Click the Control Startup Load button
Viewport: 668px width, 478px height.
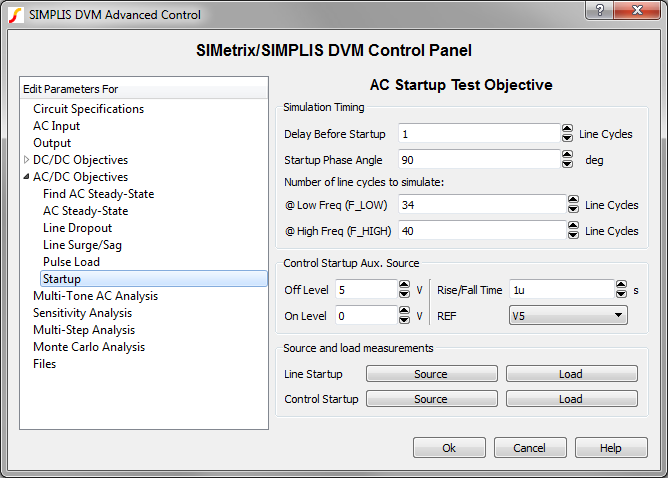(570, 399)
